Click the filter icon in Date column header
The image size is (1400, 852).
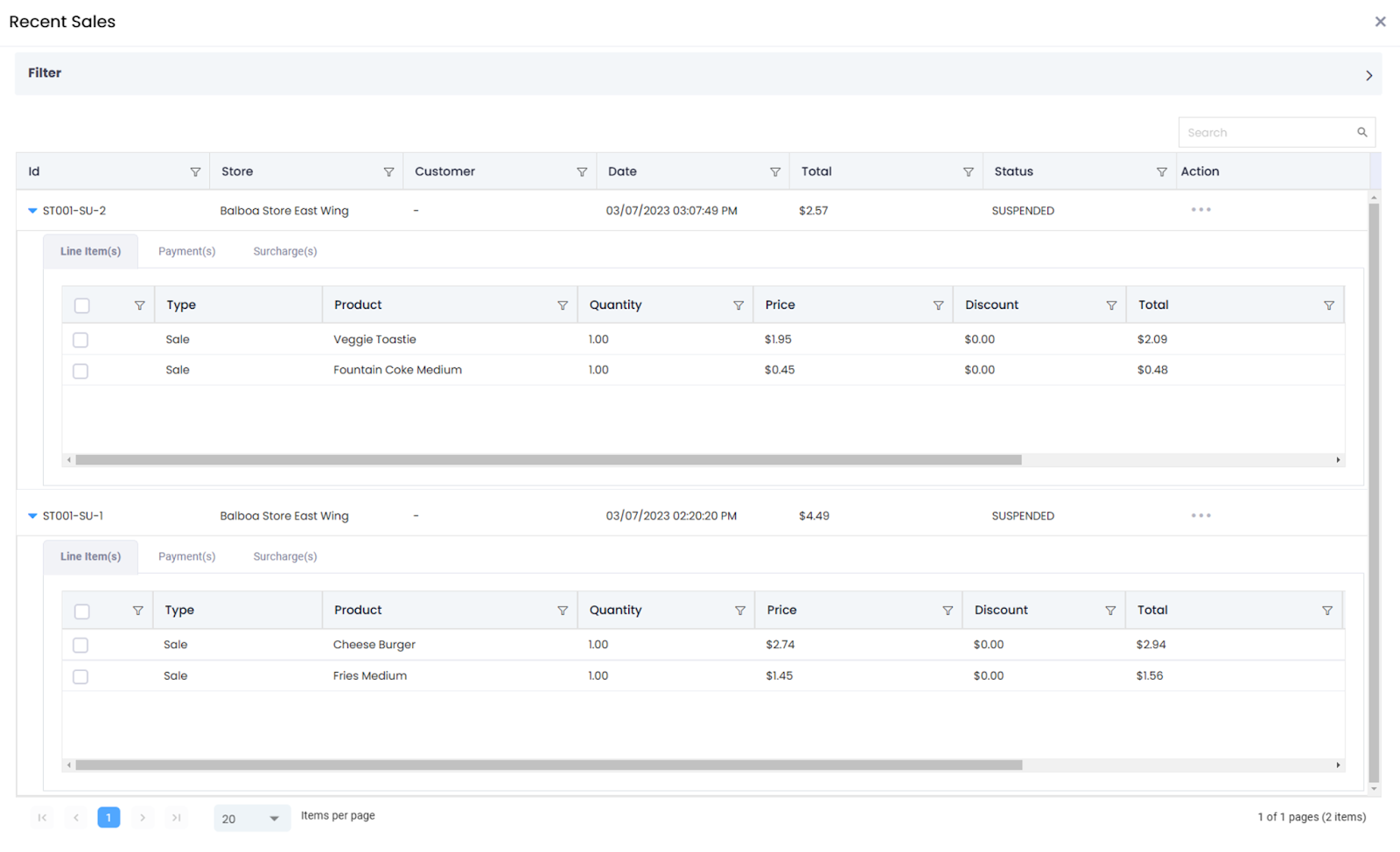tap(775, 172)
